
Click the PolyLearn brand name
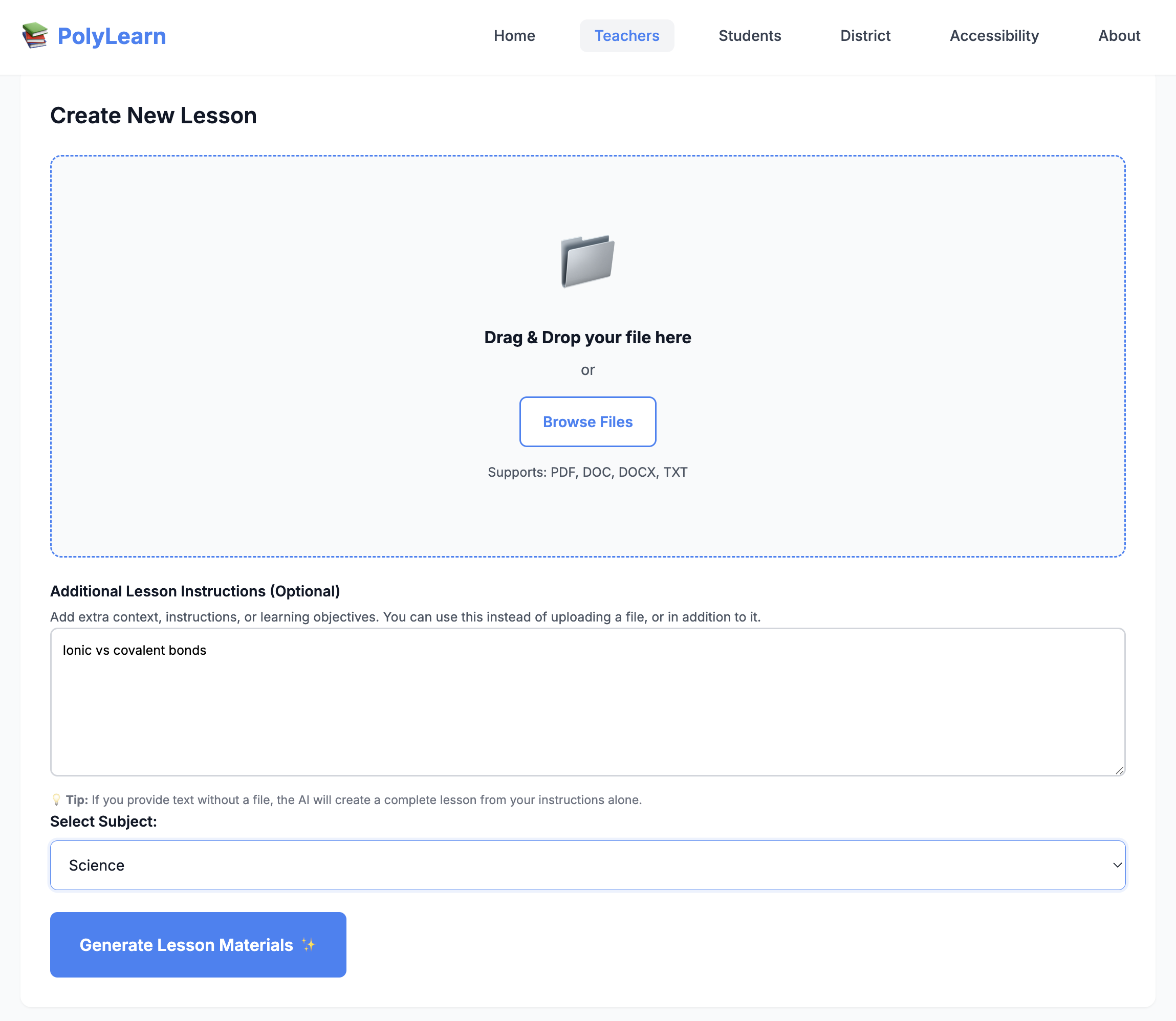[112, 36]
